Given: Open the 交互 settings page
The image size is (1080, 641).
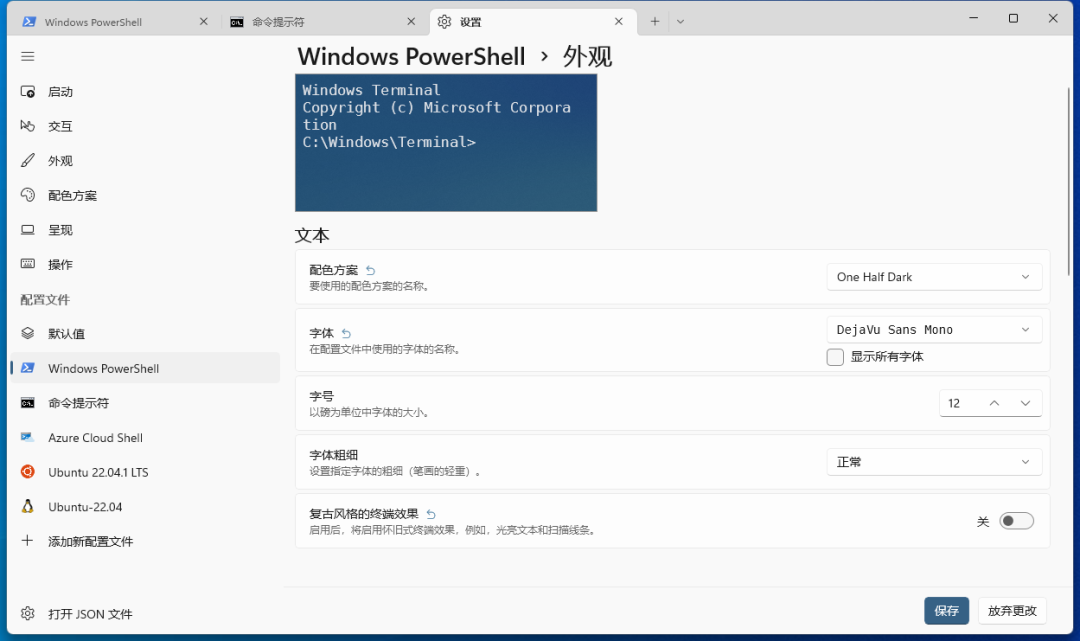Looking at the screenshot, I should point(145,126).
